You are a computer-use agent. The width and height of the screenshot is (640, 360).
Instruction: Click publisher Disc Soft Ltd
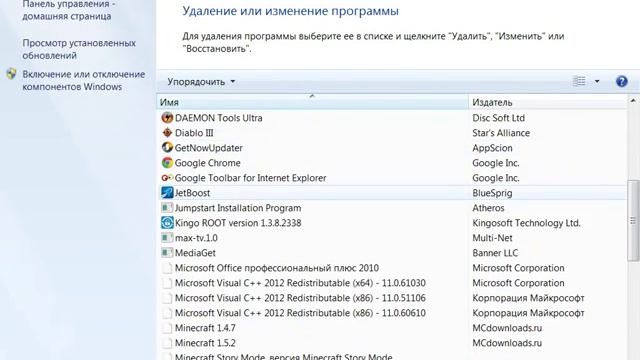click(498, 118)
